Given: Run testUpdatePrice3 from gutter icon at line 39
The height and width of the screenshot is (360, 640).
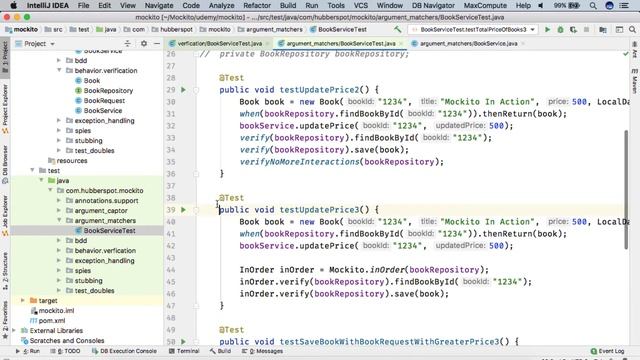Looking at the screenshot, I should 183,209.
